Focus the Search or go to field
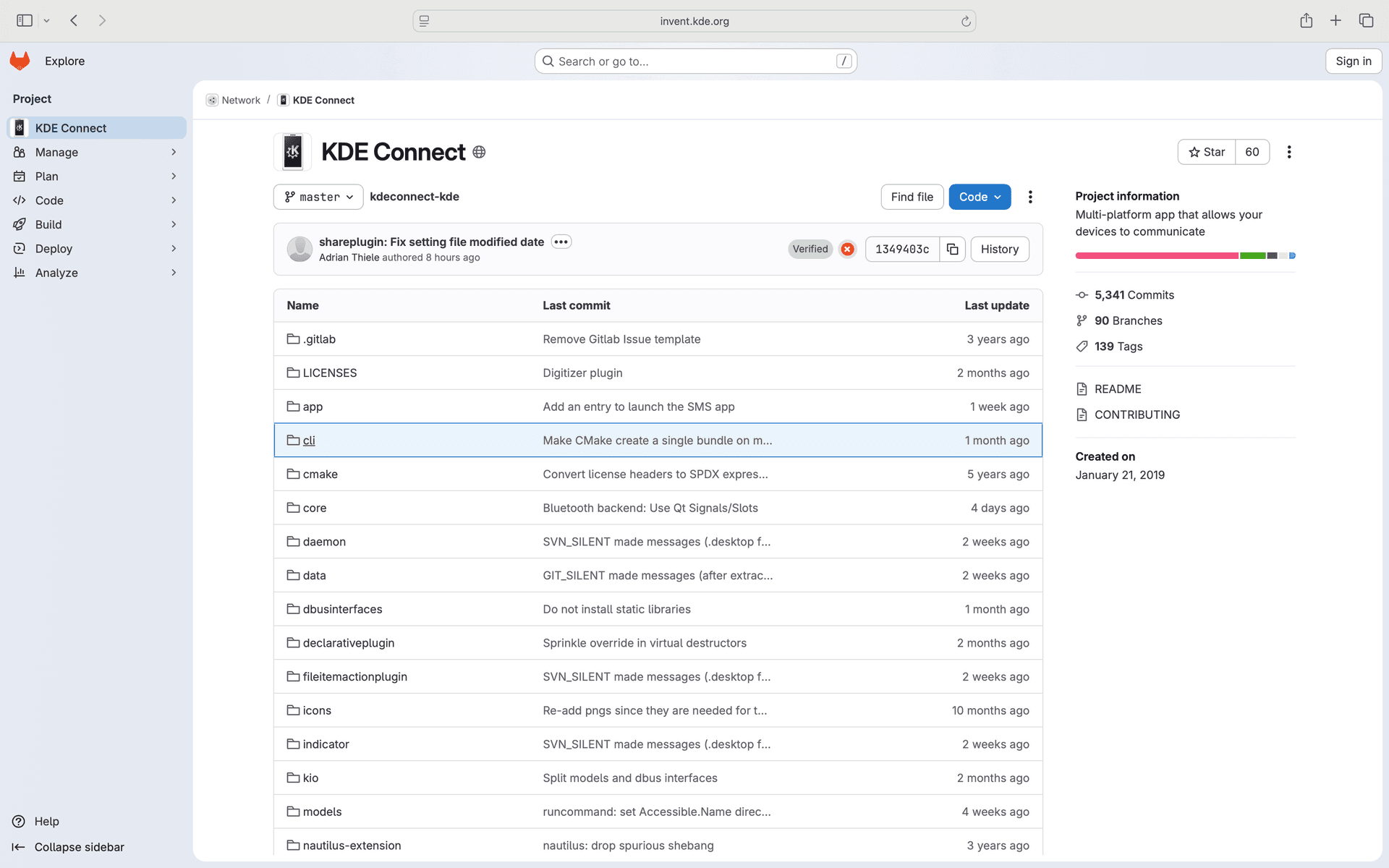This screenshot has height=868, width=1389. (x=694, y=61)
